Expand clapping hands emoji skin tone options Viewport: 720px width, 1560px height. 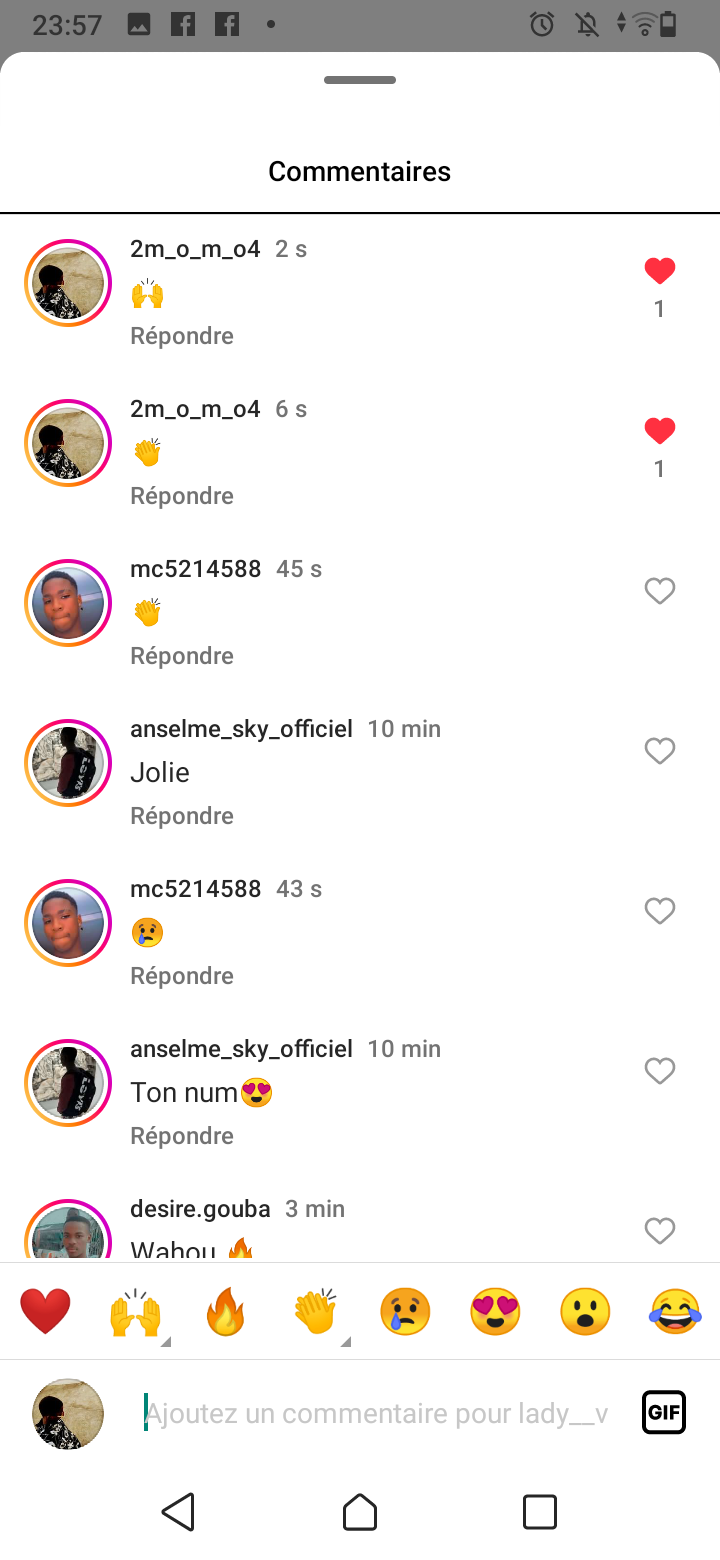(x=345, y=1342)
